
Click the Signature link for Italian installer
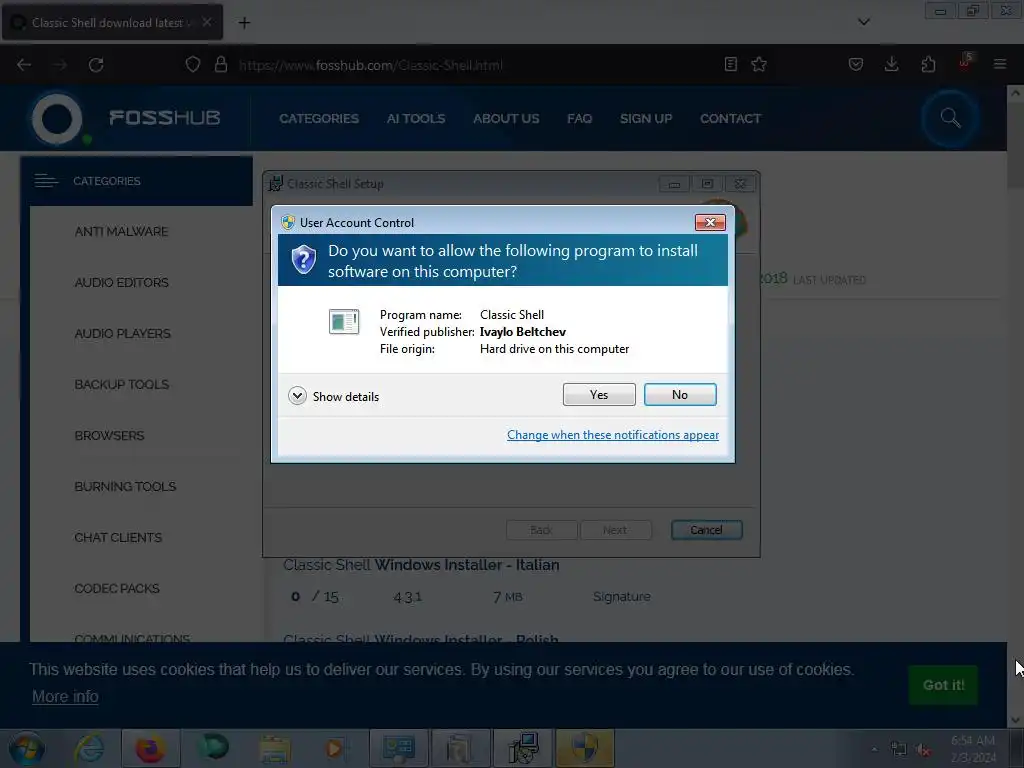(622, 596)
